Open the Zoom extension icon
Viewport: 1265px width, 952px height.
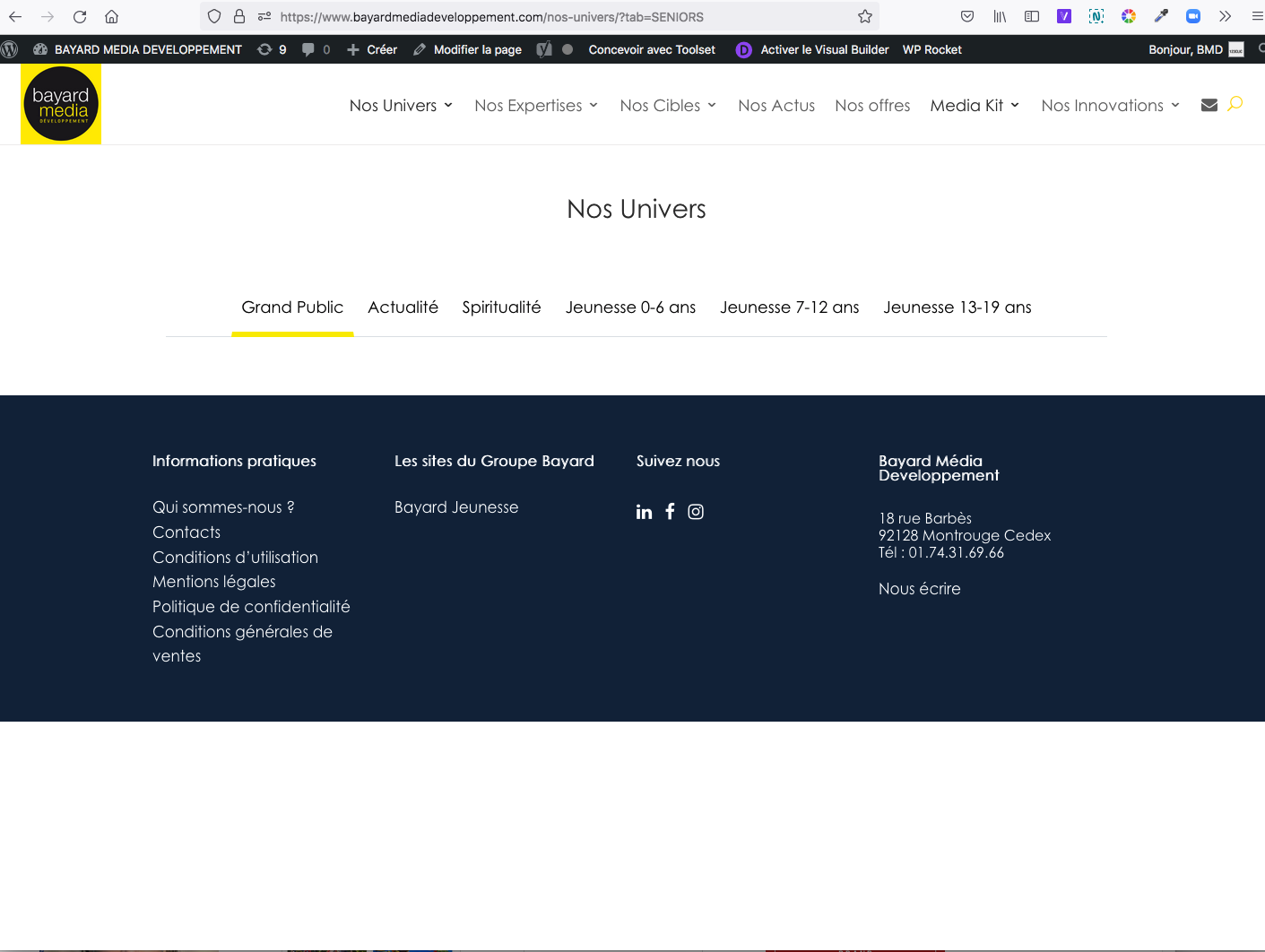click(x=1193, y=16)
